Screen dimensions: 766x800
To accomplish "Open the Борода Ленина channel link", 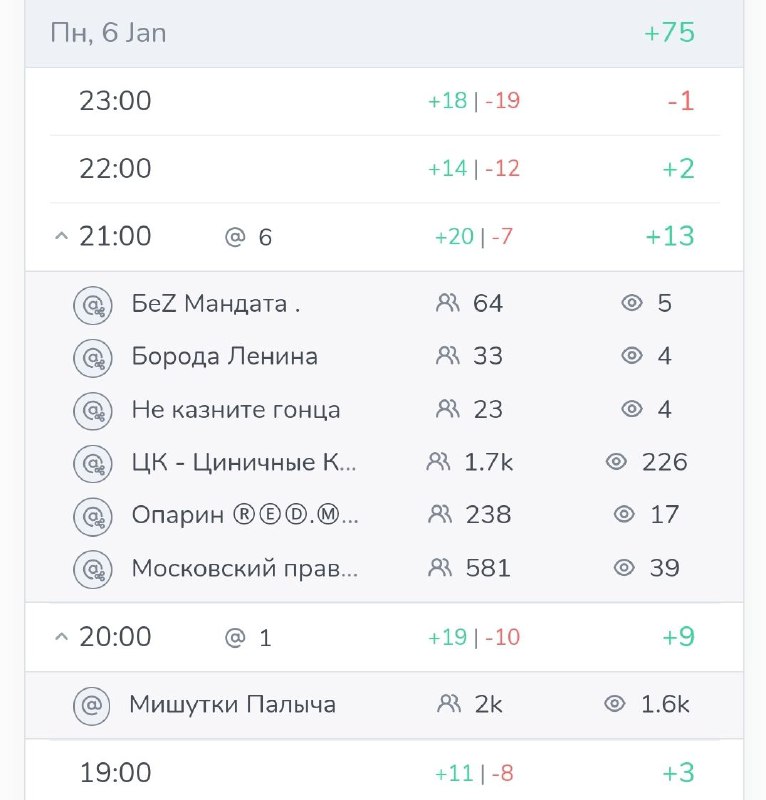I will pos(225,356).
